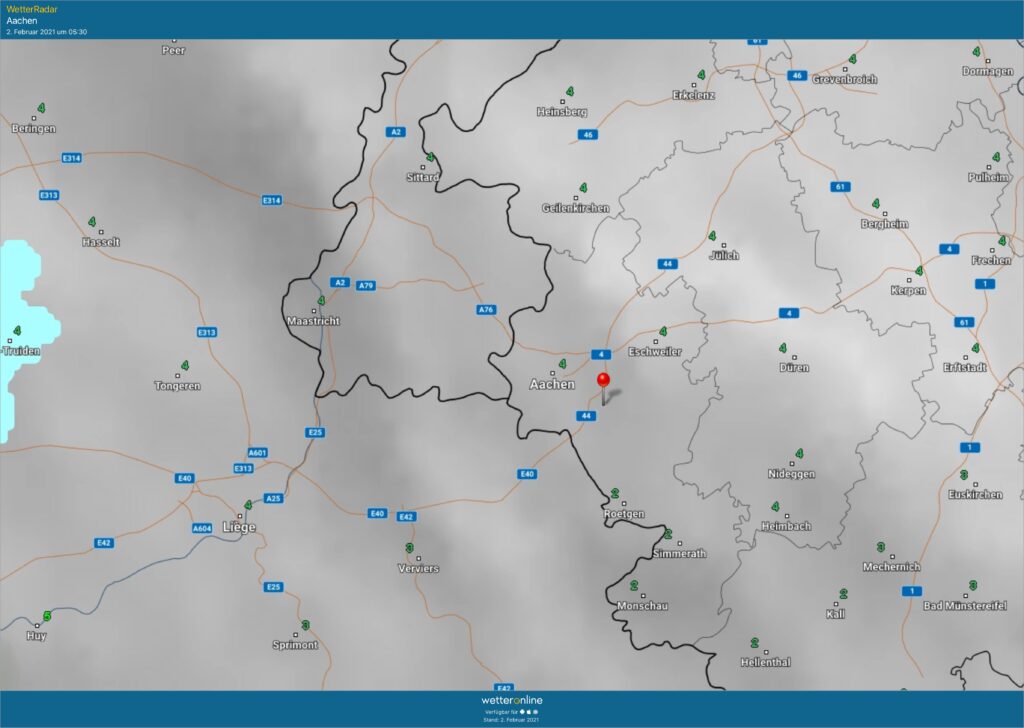1024x728 pixels.
Task: Select the Aachen city label on the map
Action: 552,384
